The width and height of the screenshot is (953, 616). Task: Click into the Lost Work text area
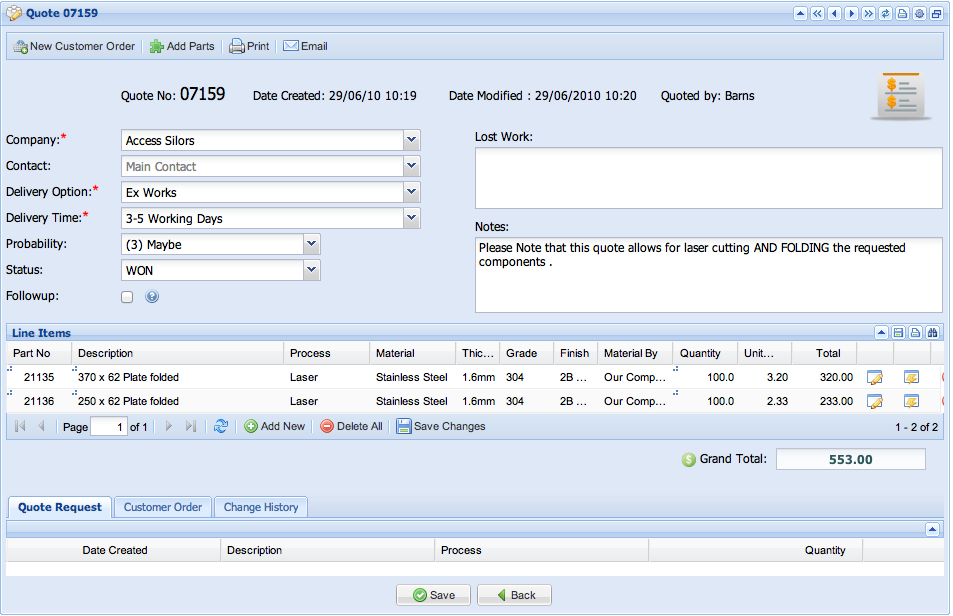pos(709,178)
